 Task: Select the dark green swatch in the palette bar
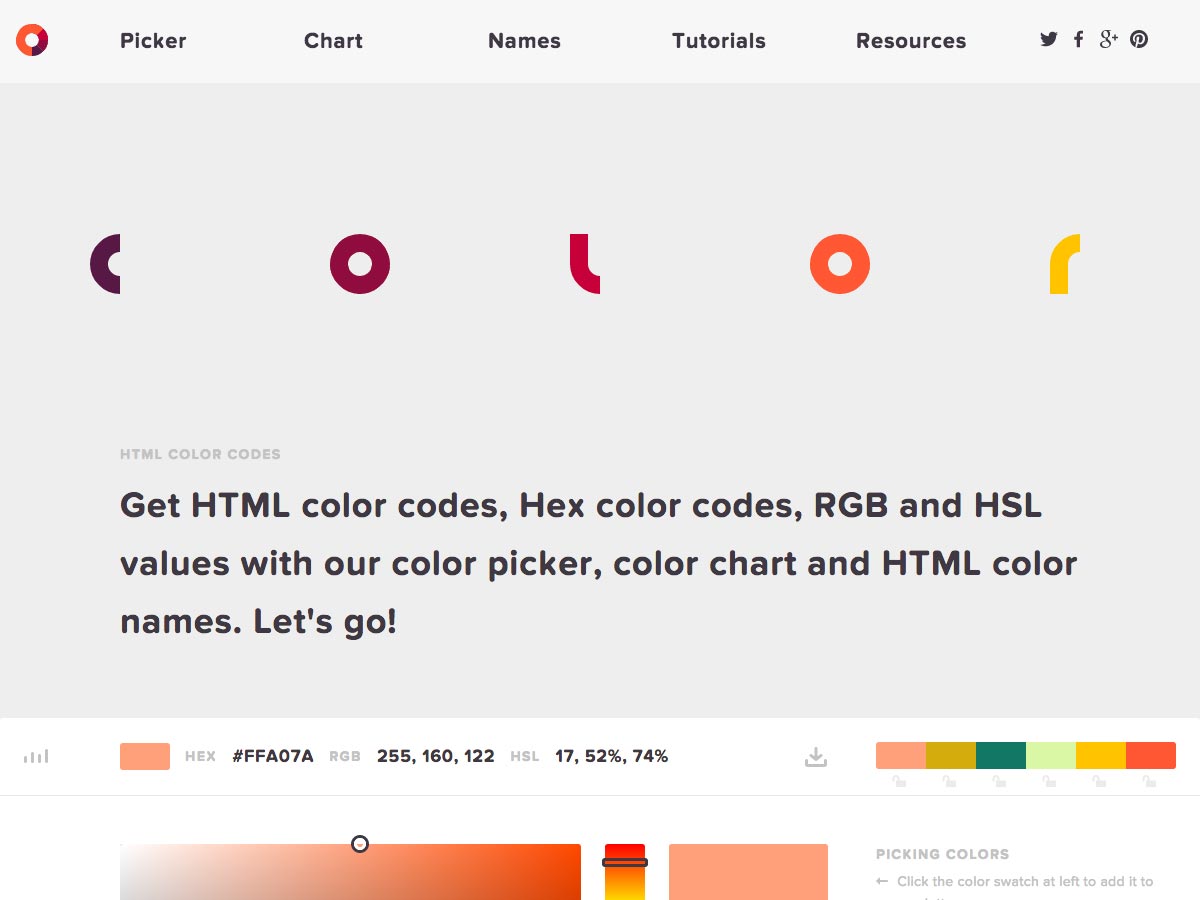pyautogui.click(x=1001, y=756)
